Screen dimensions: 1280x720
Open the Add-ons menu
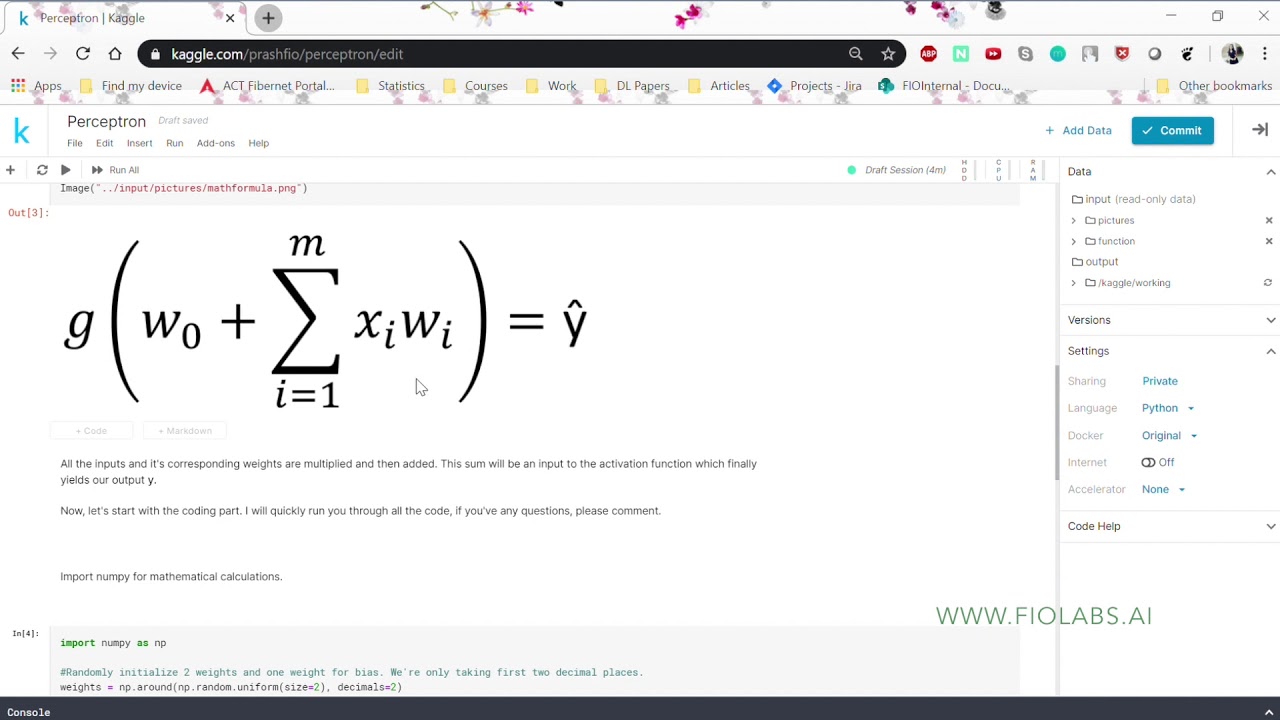click(x=216, y=143)
